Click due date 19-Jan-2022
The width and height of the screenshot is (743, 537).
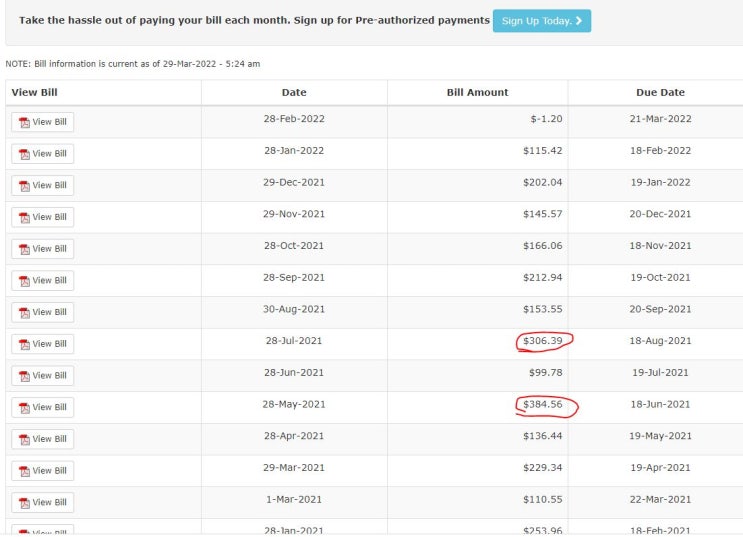[x=660, y=182]
